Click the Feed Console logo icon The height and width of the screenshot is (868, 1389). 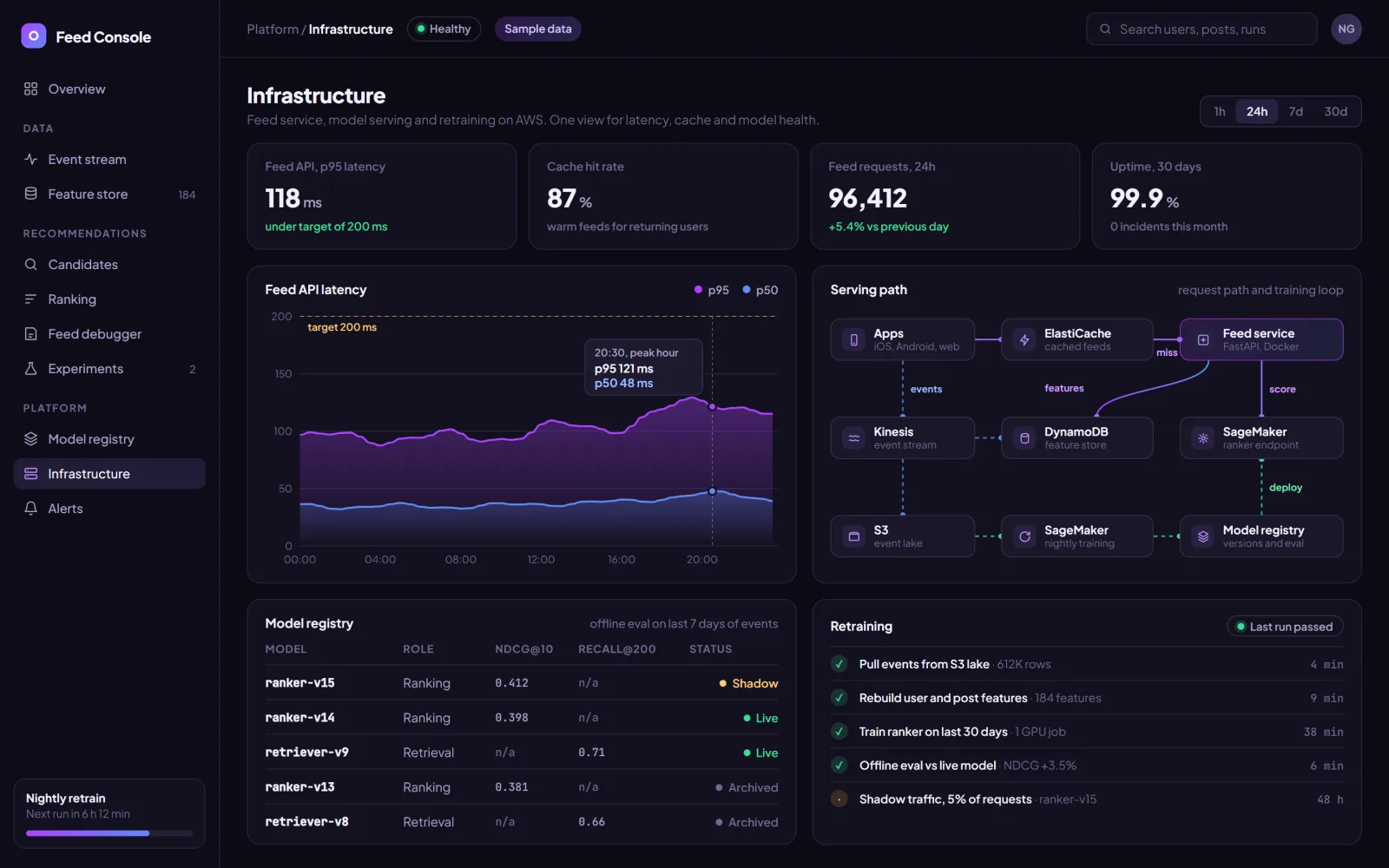tap(34, 36)
